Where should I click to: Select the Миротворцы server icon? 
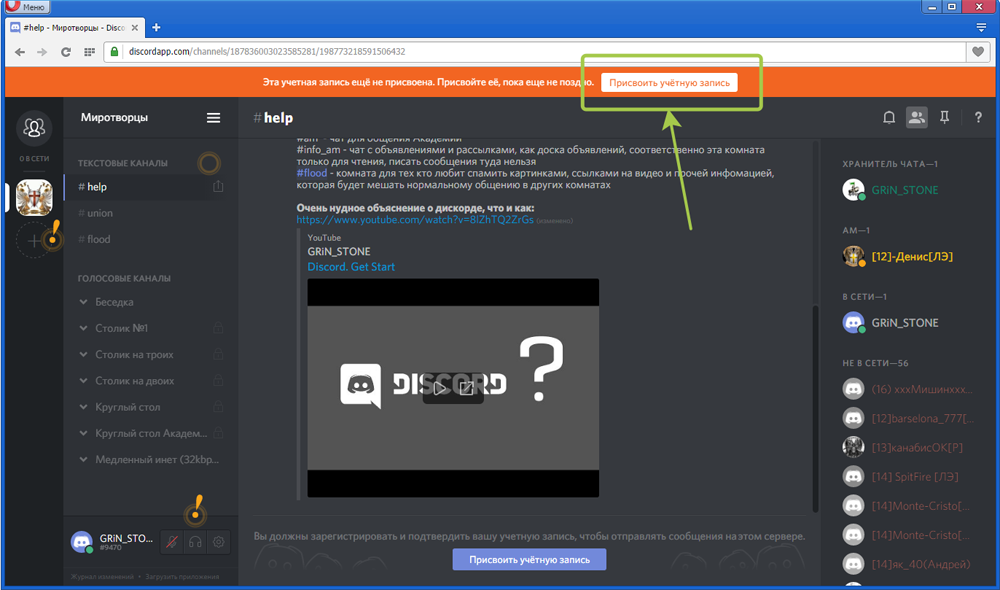[x=34, y=197]
